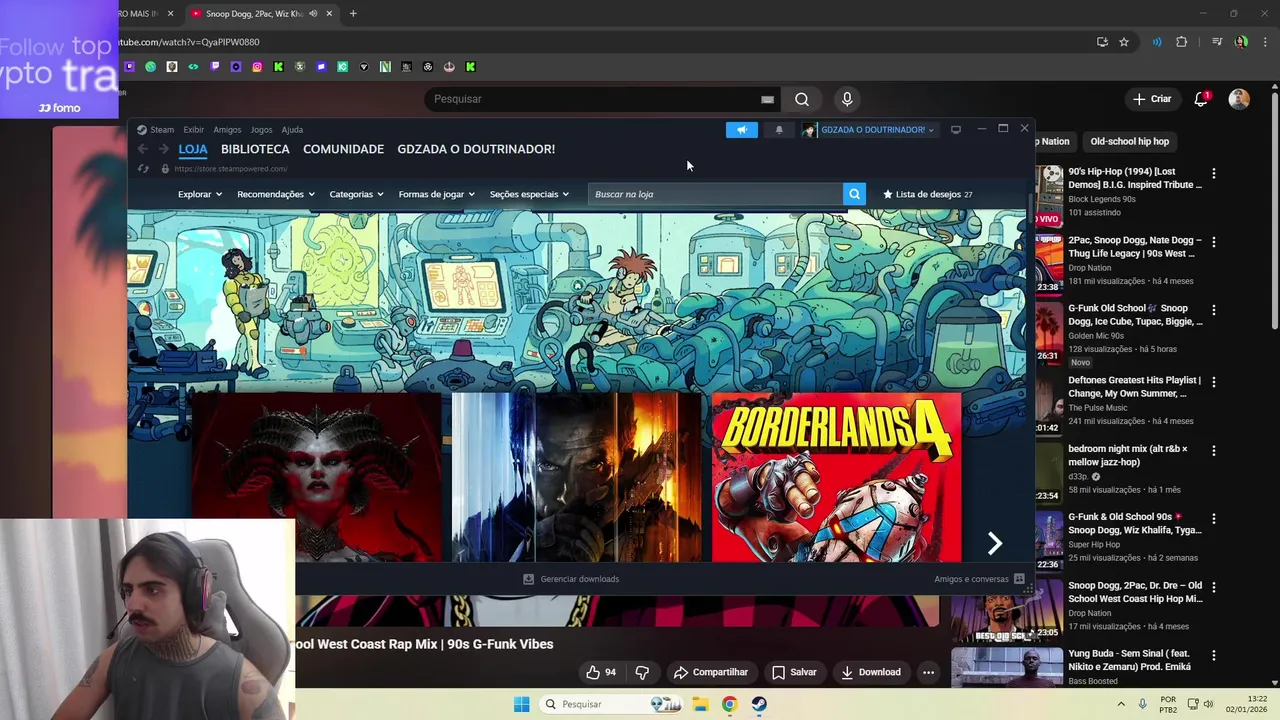Image resolution: width=1280 pixels, height=720 pixels.
Task: Like the YouTube video
Action: [601, 672]
